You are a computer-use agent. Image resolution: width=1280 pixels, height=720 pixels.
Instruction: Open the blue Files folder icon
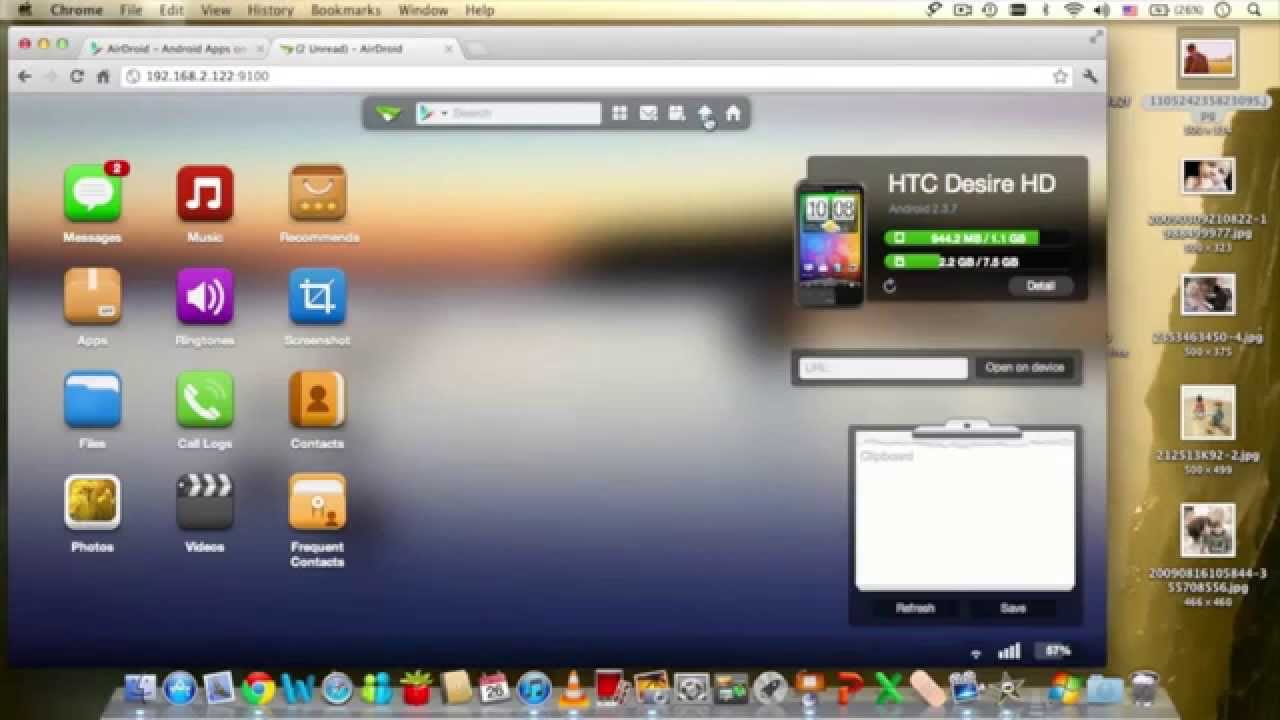pos(93,399)
